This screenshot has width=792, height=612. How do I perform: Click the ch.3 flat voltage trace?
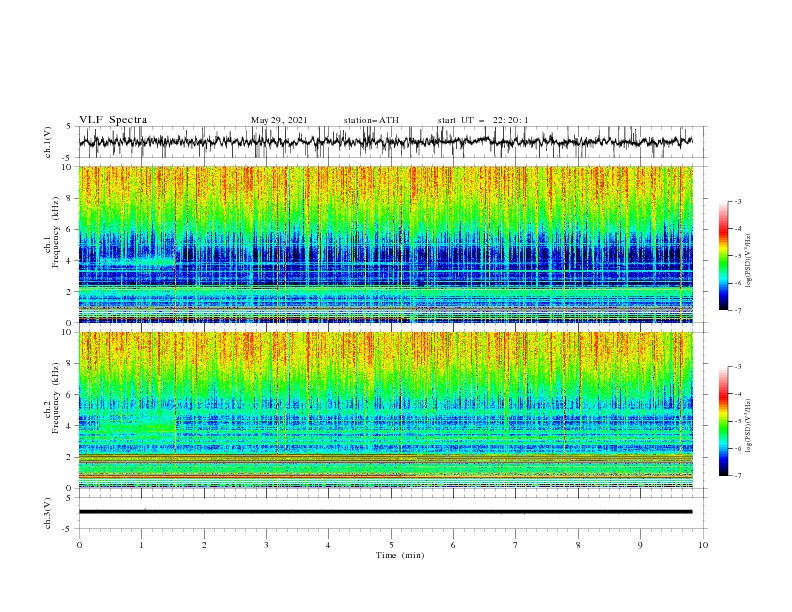[385, 512]
